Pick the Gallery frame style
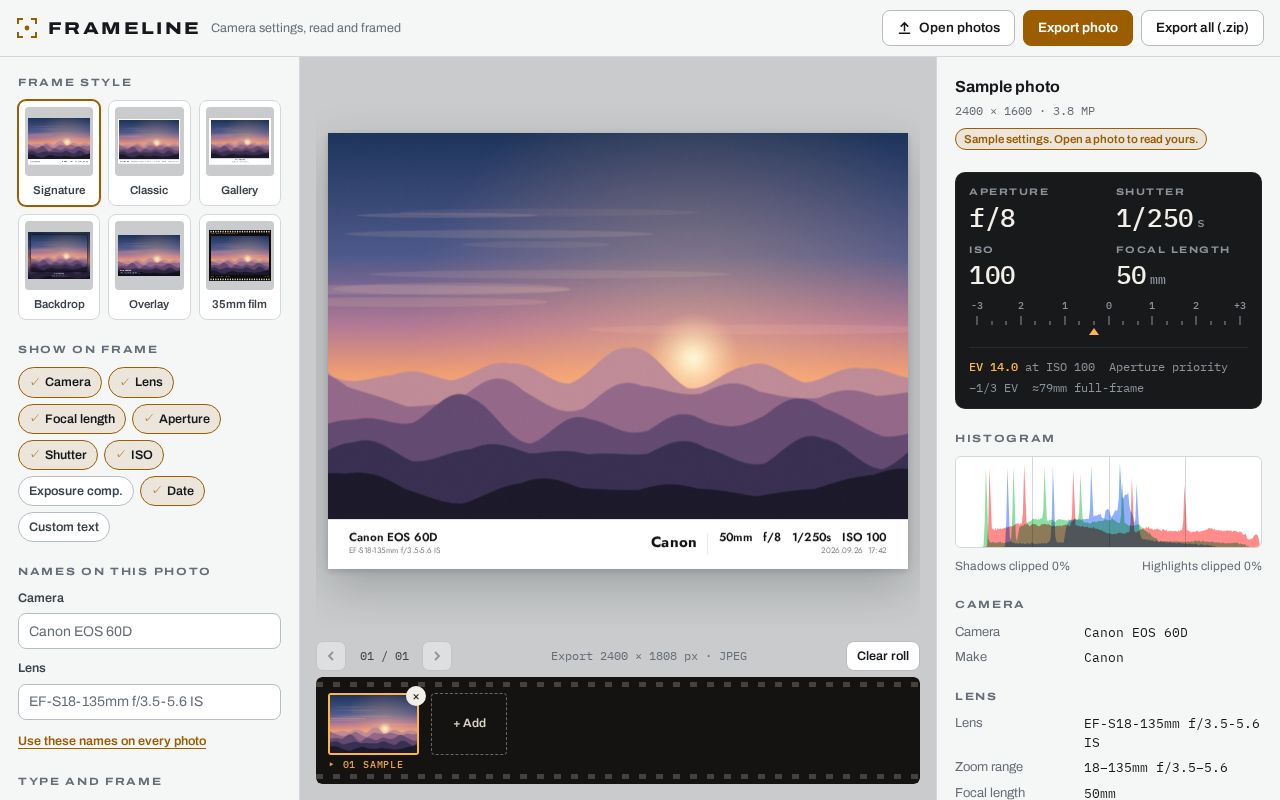Image resolution: width=1280 pixels, height=800 pixels. tap(240, 153)
